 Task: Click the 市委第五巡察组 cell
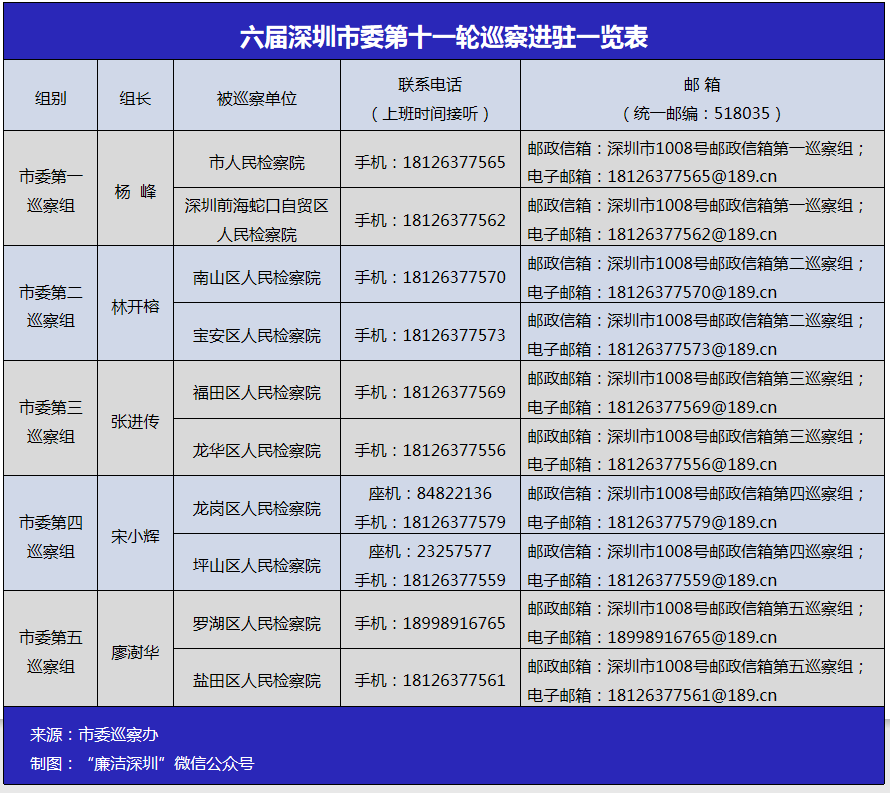click(x=50, y=651)
